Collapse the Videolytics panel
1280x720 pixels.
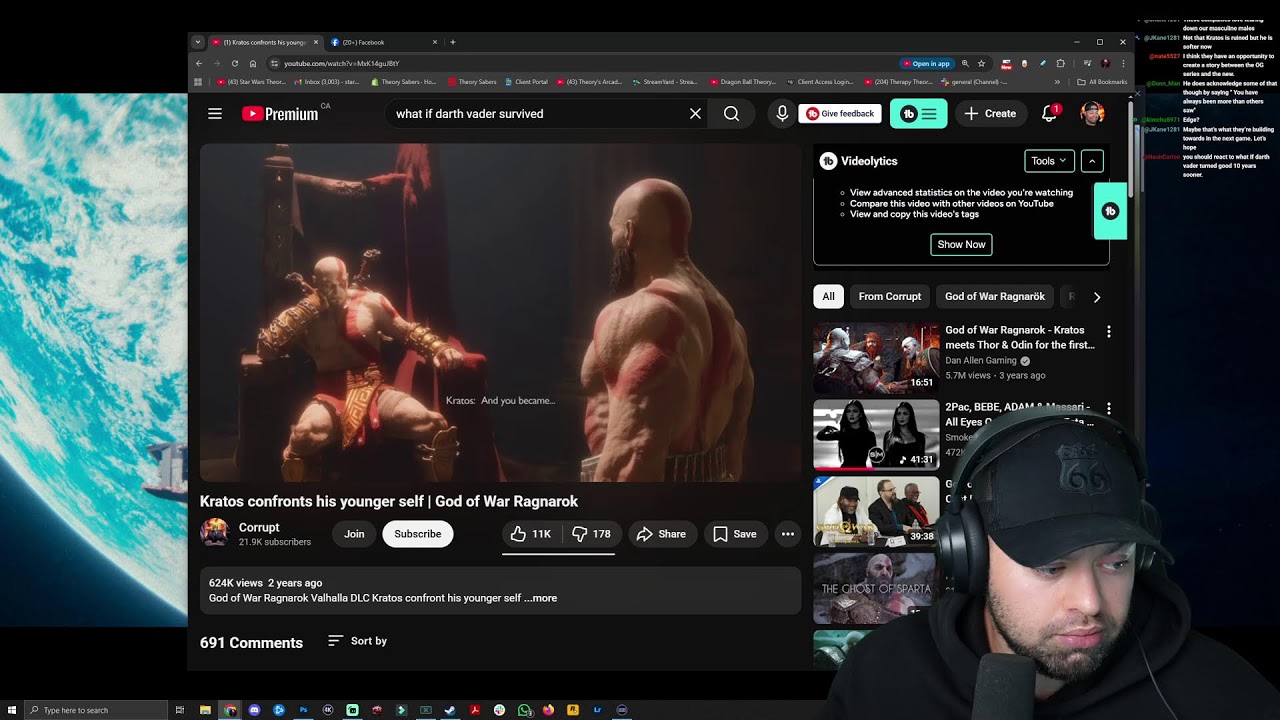[1092, 161]
